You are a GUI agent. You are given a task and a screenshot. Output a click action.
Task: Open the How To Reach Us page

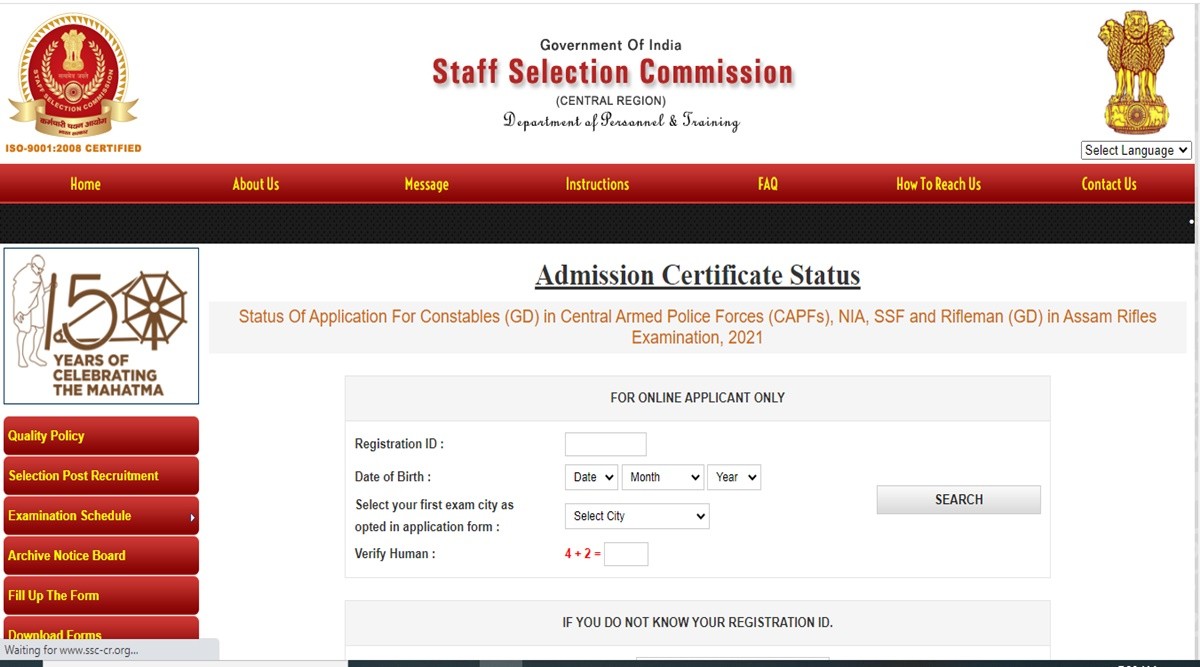click(938, 184)
